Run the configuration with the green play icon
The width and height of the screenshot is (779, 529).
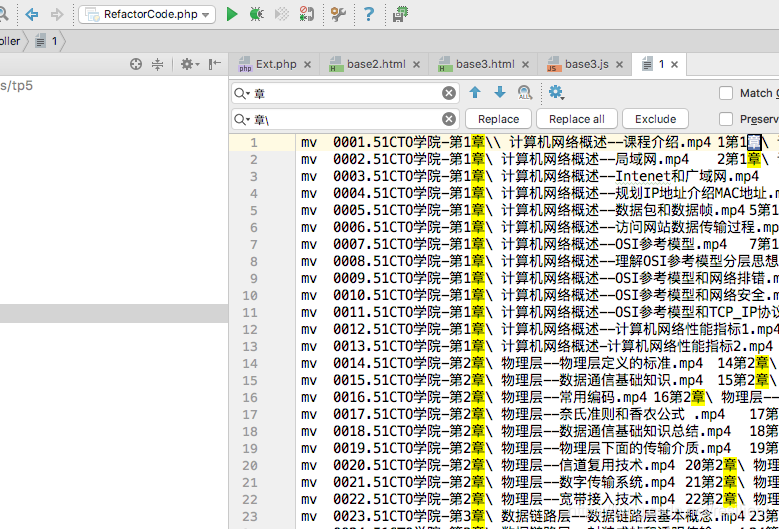coord(232,14)
